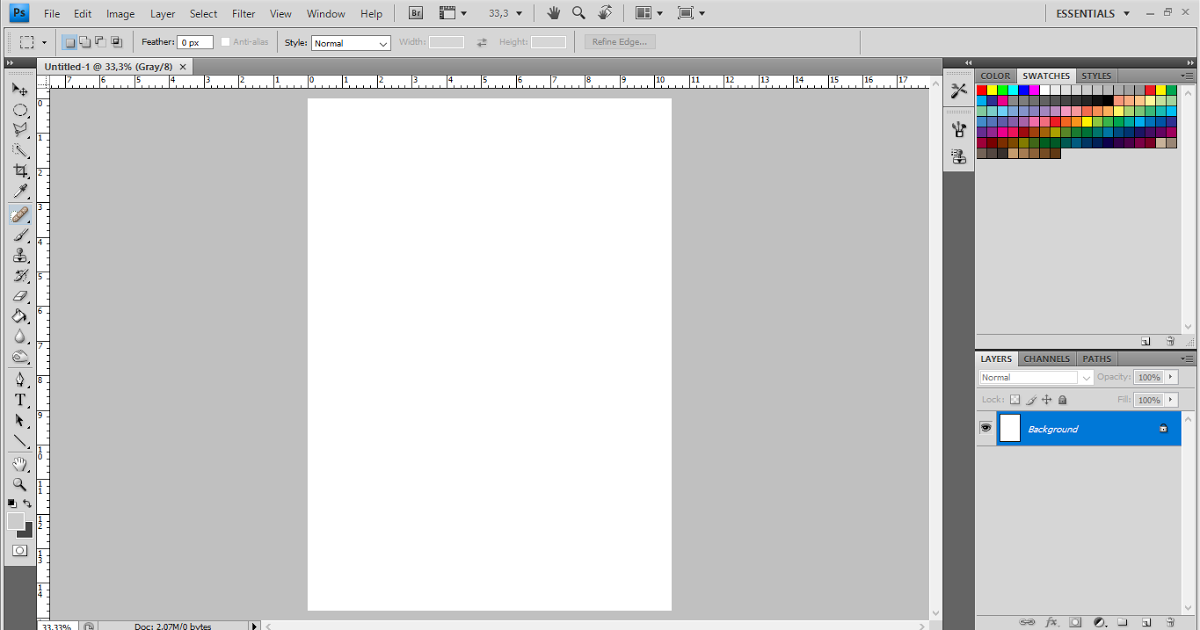Toggle Lock image pixels
Image resolution: width=1200 pixels, height=630 pixels.
coord(1031,399)
